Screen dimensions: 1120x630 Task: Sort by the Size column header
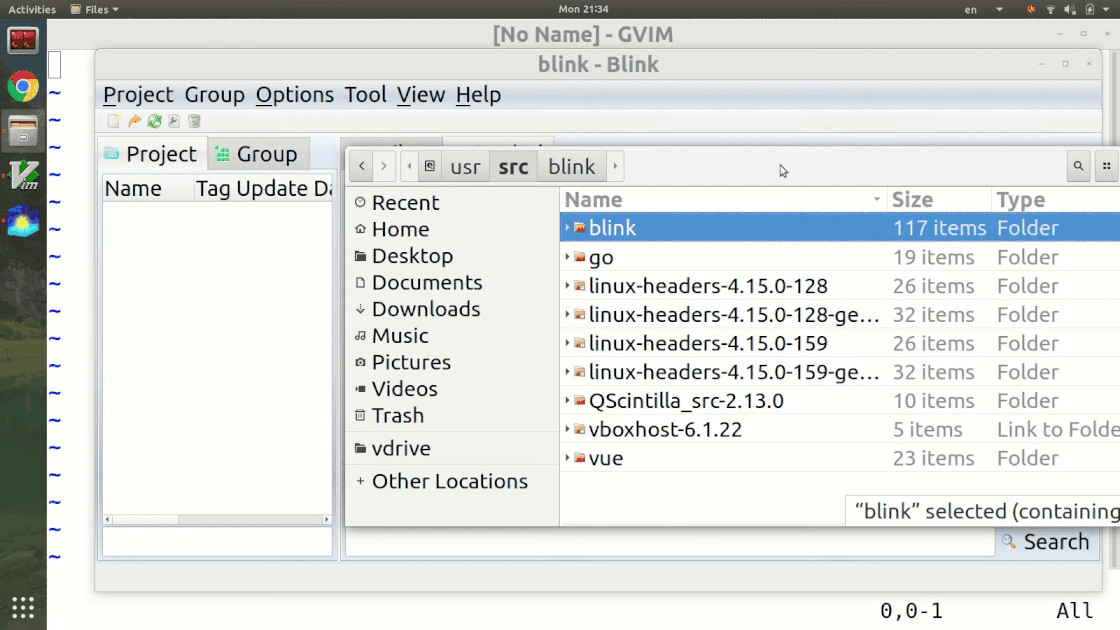pos(939,200)
